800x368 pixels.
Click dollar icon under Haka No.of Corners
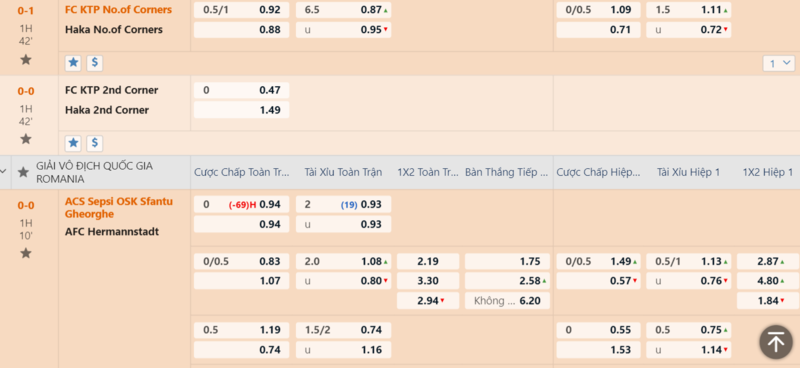click(94, 63)
